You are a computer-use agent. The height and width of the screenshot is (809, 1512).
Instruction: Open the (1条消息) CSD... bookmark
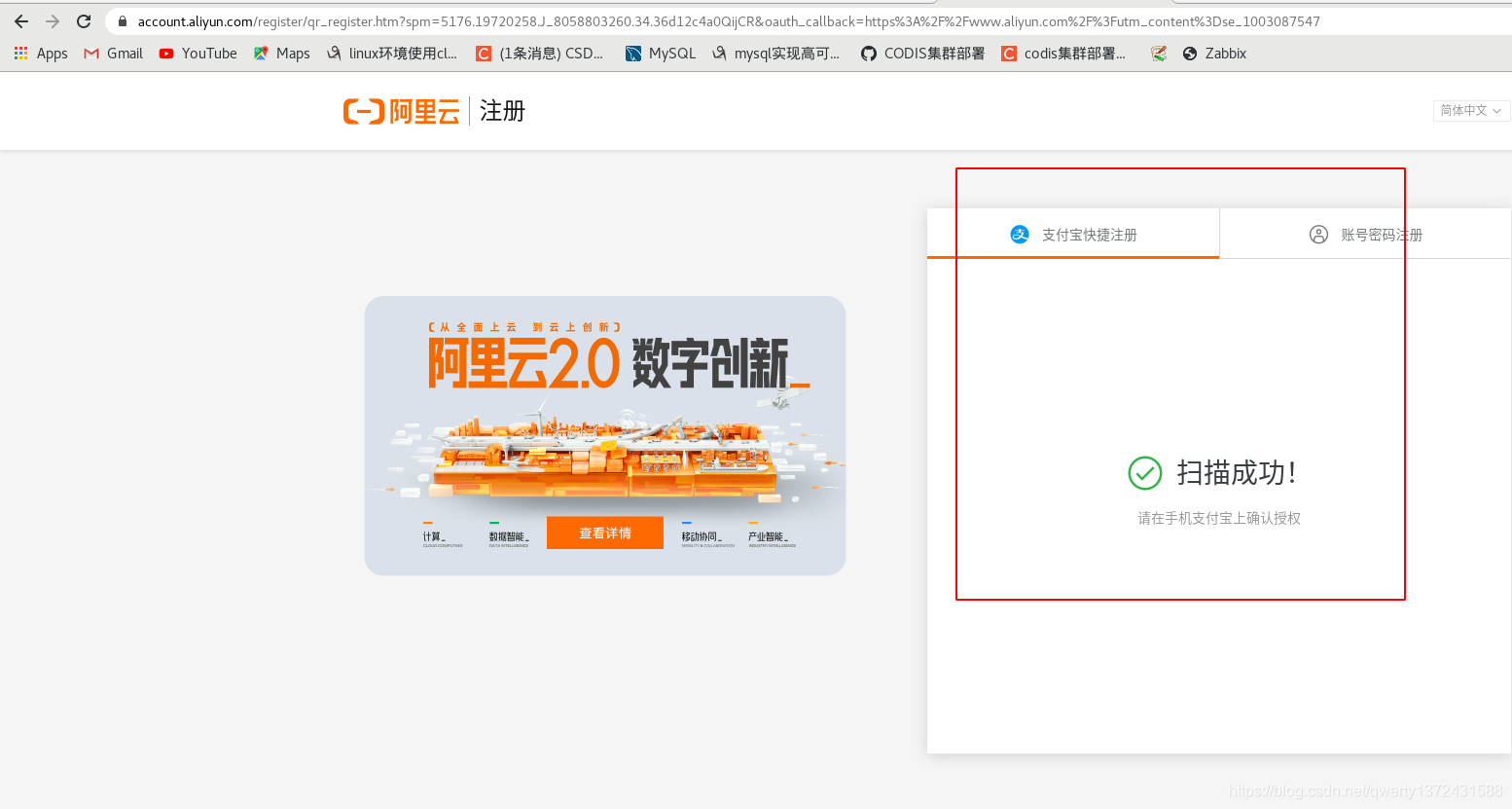(x=540, y=54)
